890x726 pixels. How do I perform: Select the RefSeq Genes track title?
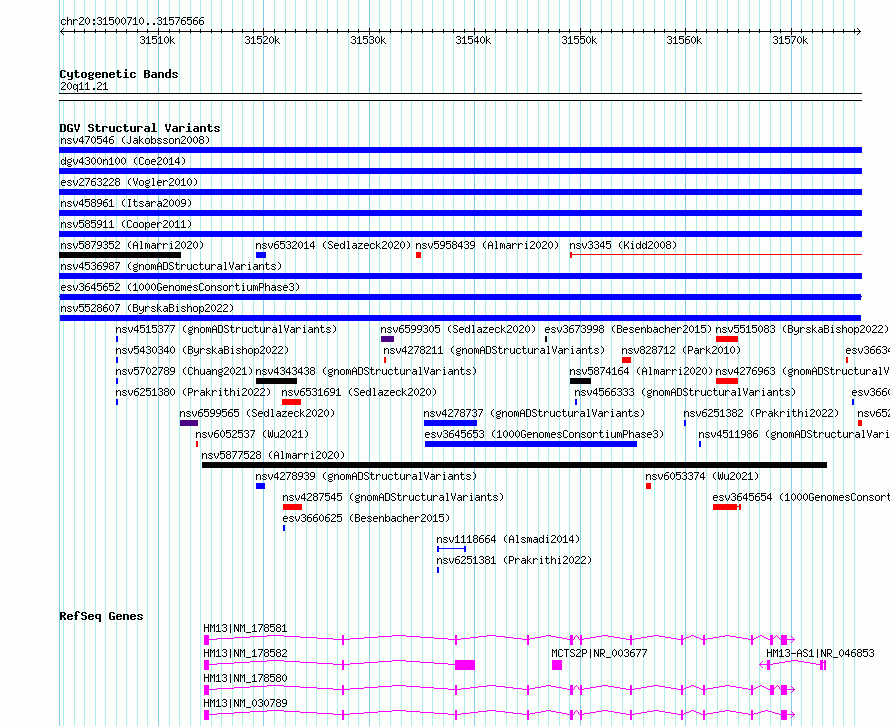pos(101,616)
